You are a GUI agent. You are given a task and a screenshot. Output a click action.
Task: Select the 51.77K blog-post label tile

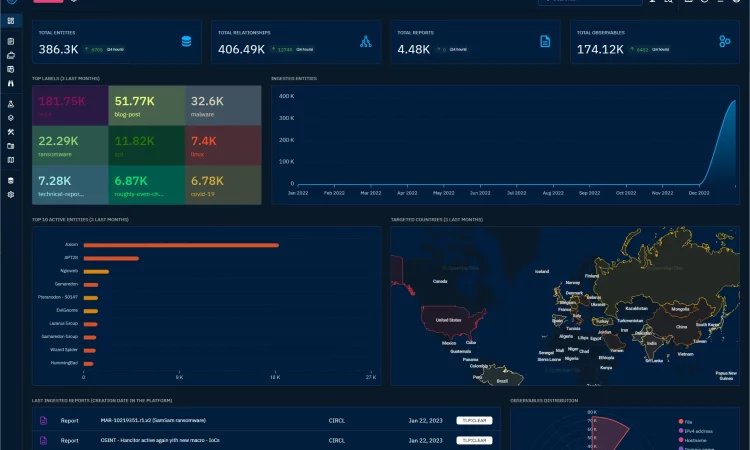coord(147,106)
